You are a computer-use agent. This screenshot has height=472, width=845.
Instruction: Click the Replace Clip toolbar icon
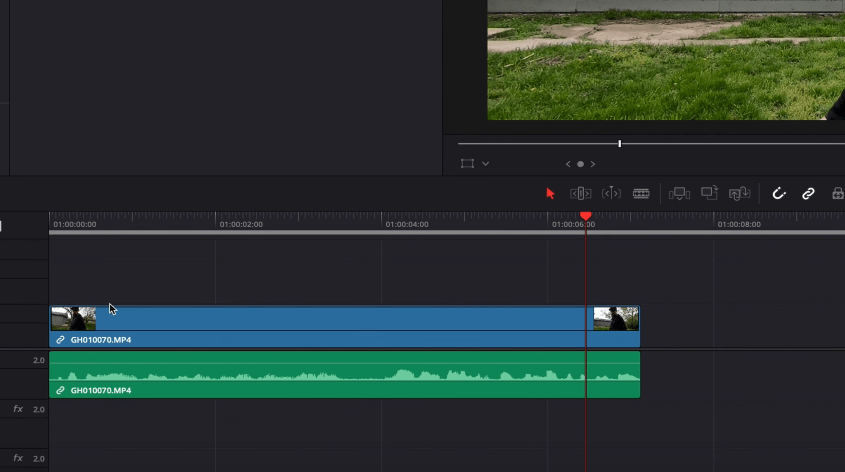739,193
